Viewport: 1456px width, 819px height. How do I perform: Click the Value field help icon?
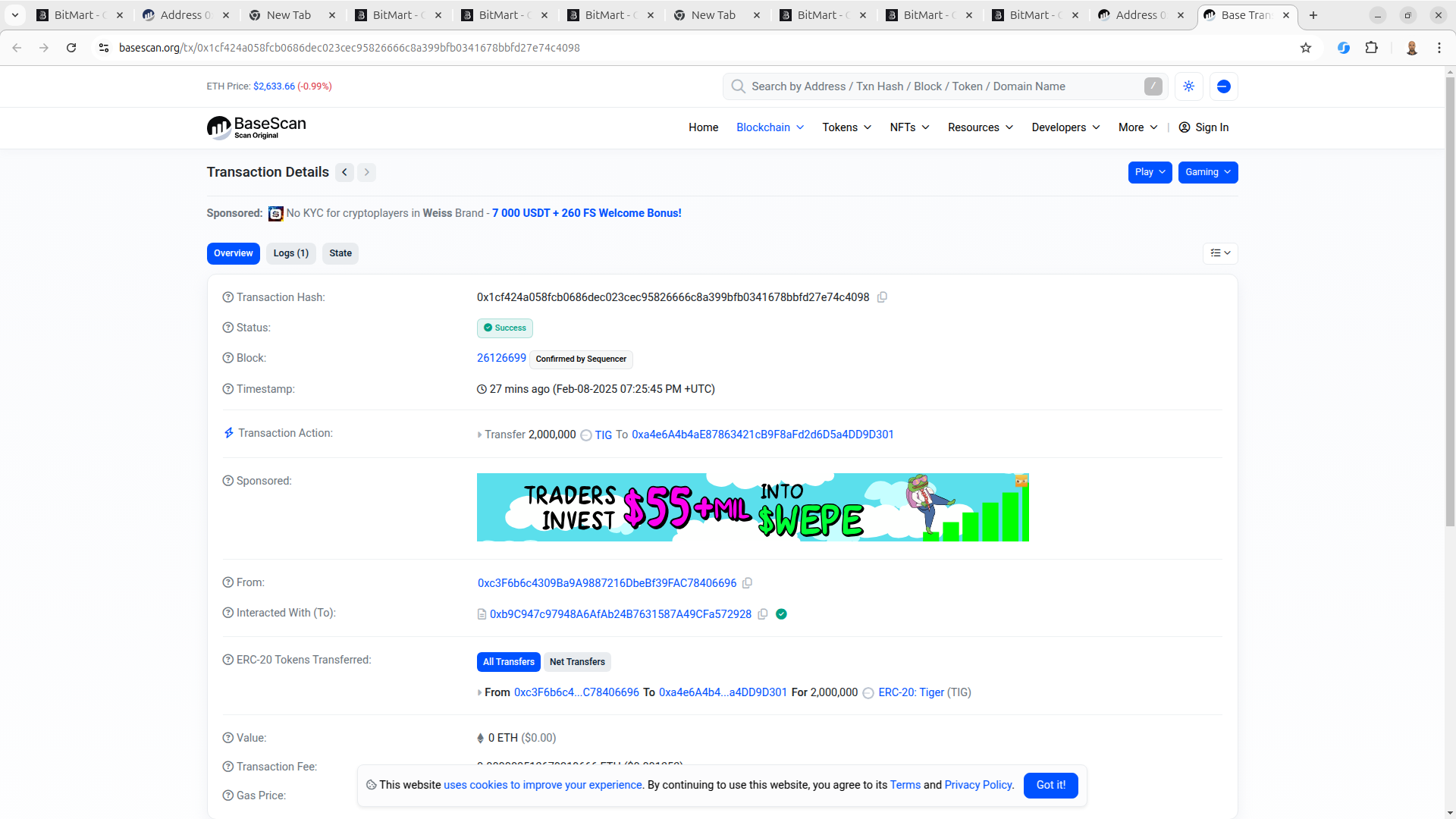click(x=227, y=738)
